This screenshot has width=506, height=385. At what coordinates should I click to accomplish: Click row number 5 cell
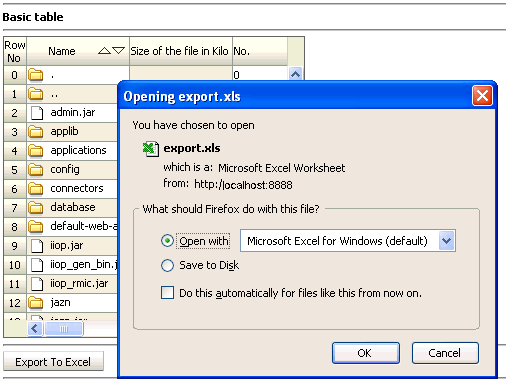click(x=15, y=170)
